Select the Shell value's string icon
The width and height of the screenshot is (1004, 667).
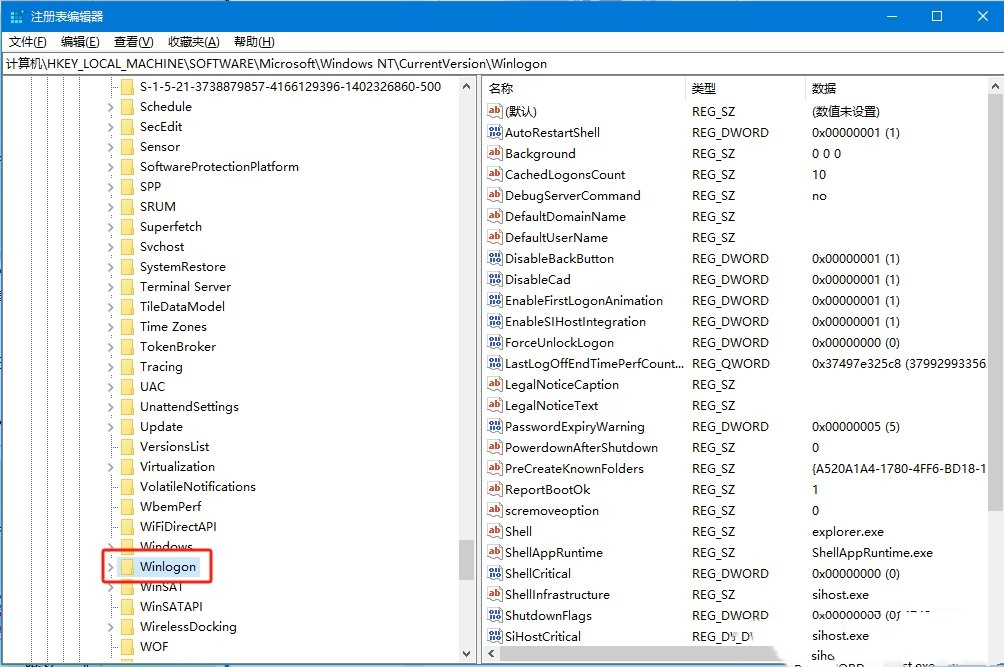(494, 531)
